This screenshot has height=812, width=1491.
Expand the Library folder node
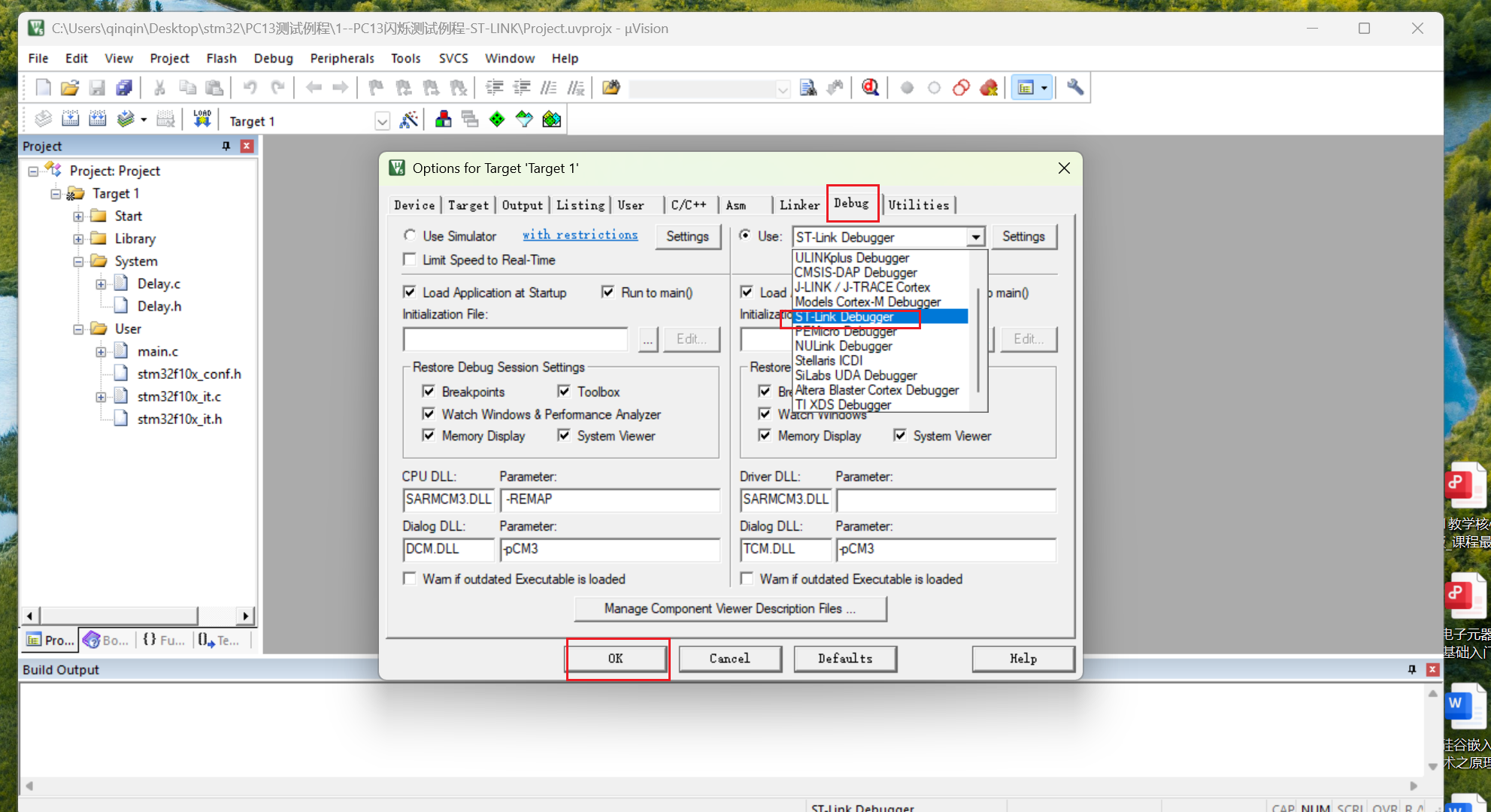click(x=78, y=239)
